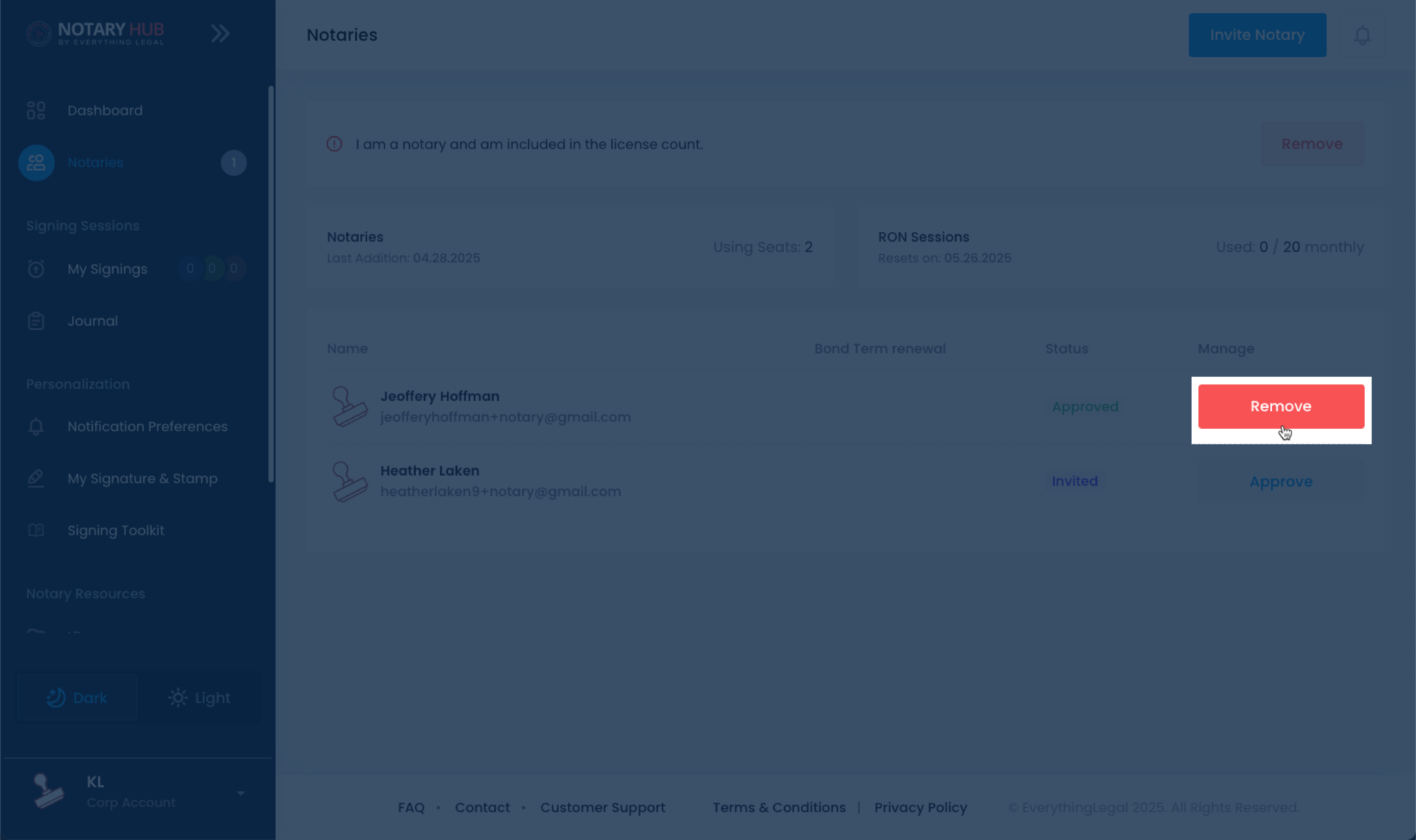
Task: Open My Signature & Stamp
Action: click(143, 478)
